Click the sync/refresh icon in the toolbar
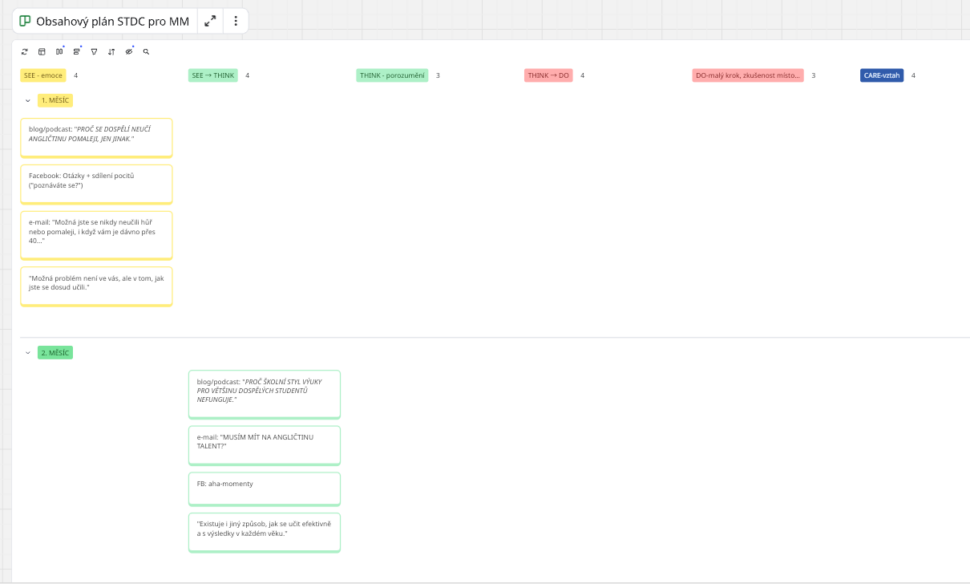Screen dimensions: 970x584 click(25, 51)
